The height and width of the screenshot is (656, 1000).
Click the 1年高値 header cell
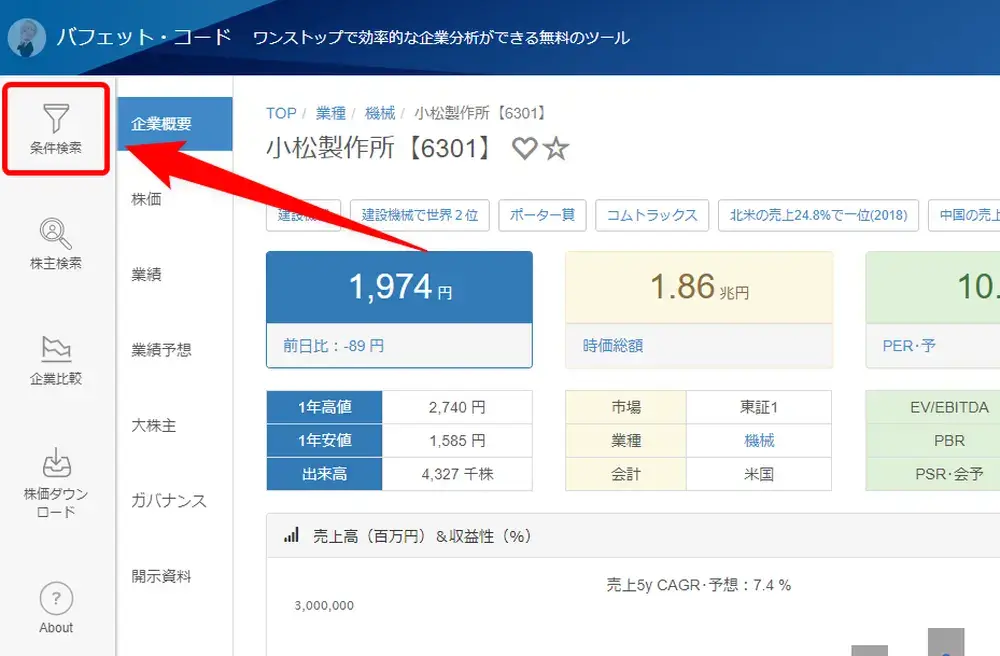(325, 407)
